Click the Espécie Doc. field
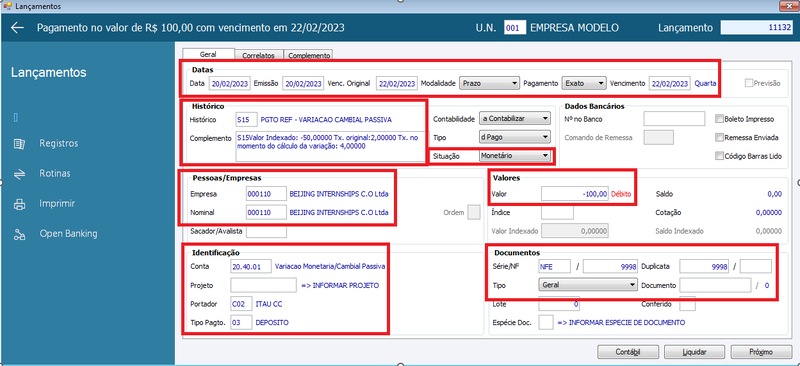The width and height of the screenshot is (800, 366). click(x=546, y=322)
